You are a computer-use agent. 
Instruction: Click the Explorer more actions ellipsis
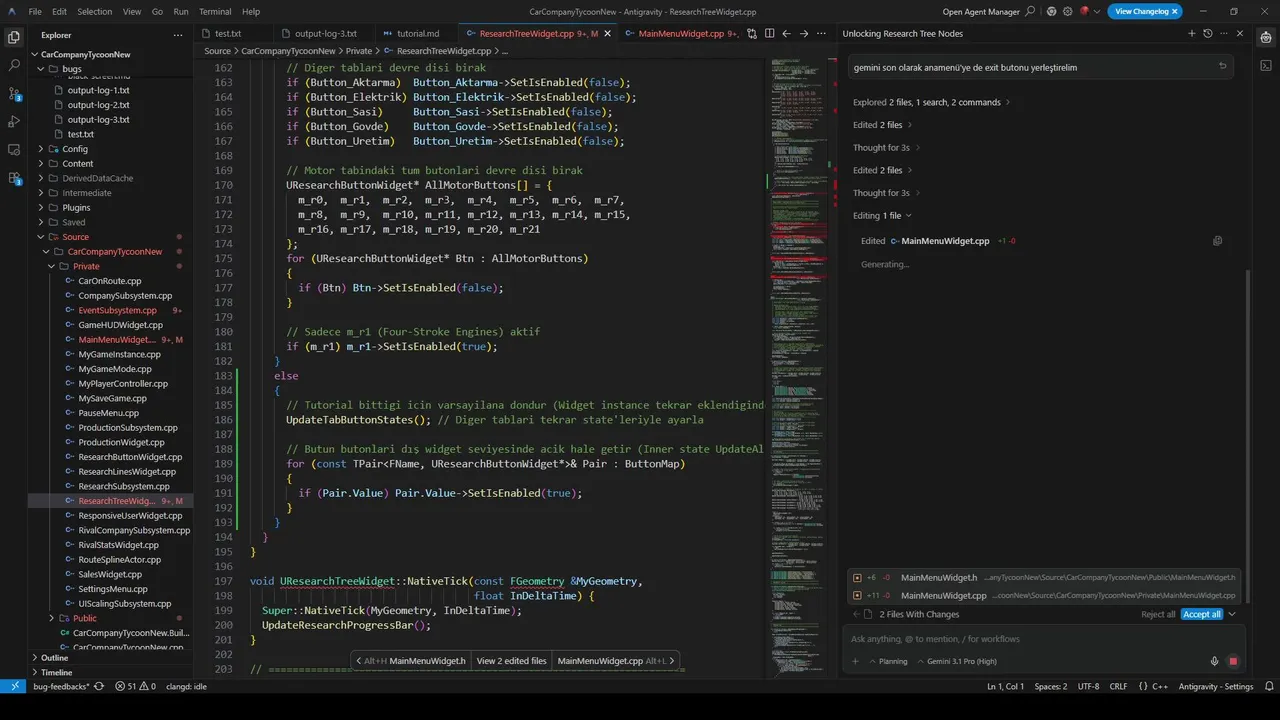178,34
